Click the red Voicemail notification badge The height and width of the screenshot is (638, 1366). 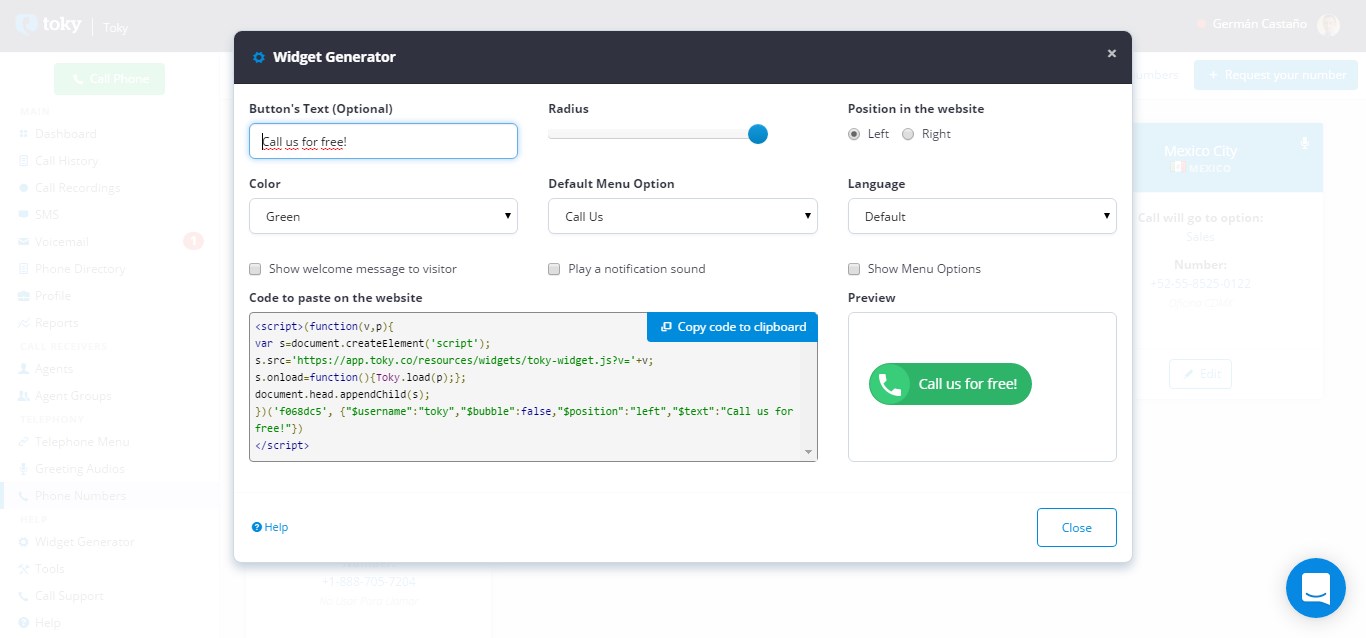(x=193, y=241)
